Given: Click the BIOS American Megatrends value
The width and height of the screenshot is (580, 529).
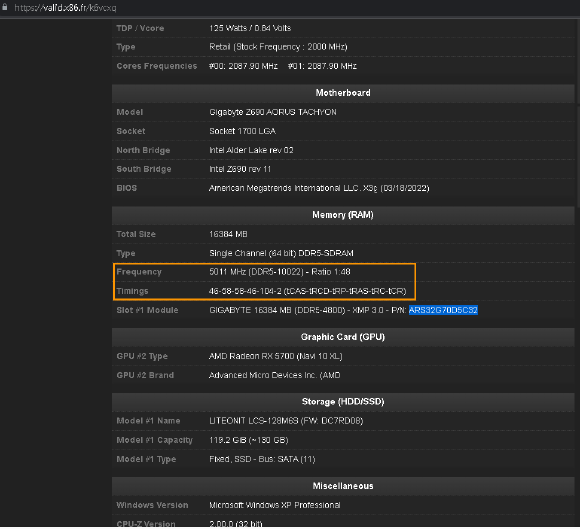Looking at the screenshot, I should click(319, 188).
